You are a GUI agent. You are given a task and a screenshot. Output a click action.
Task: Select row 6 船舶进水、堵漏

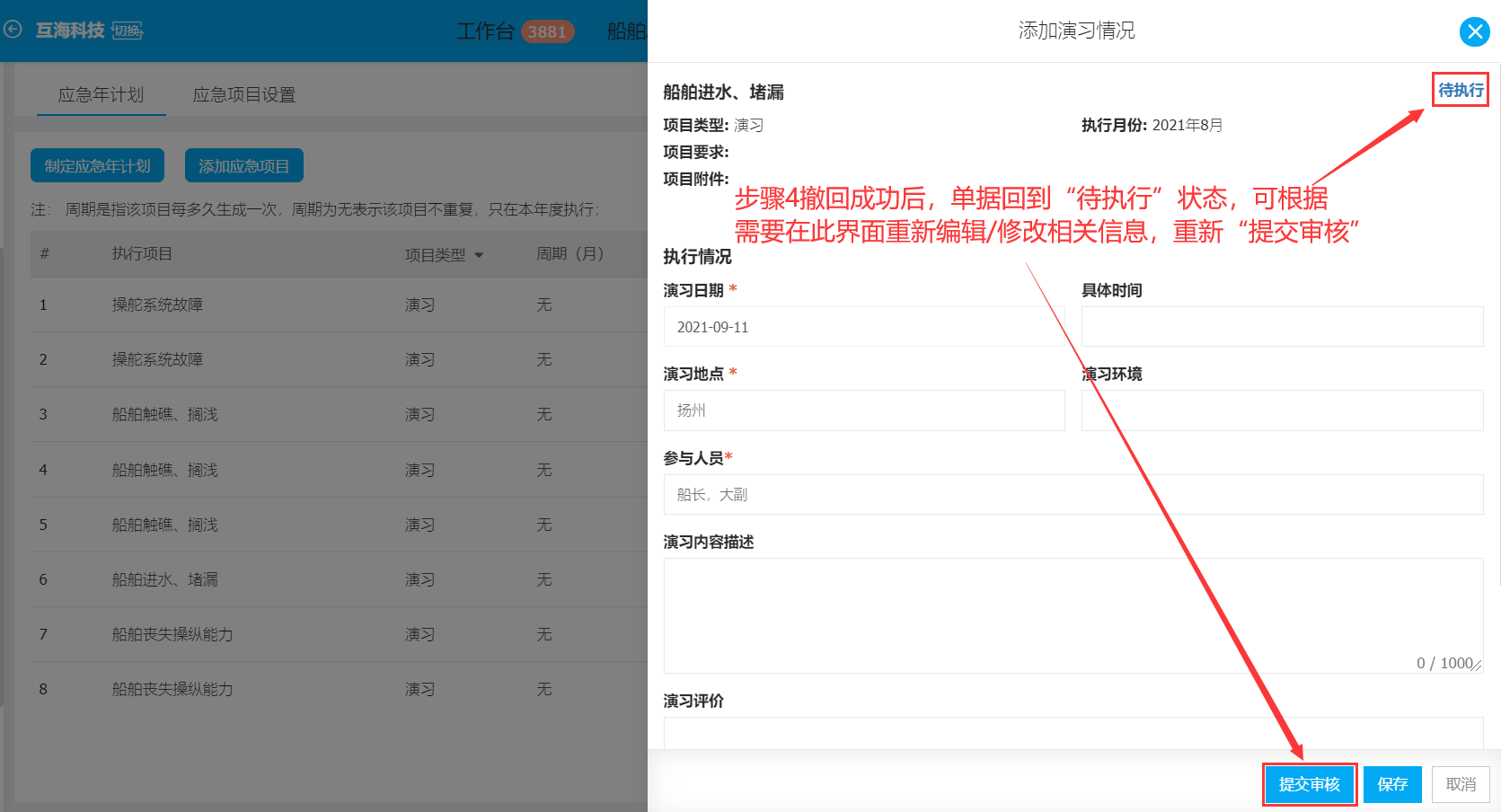[x=339, y=579]
